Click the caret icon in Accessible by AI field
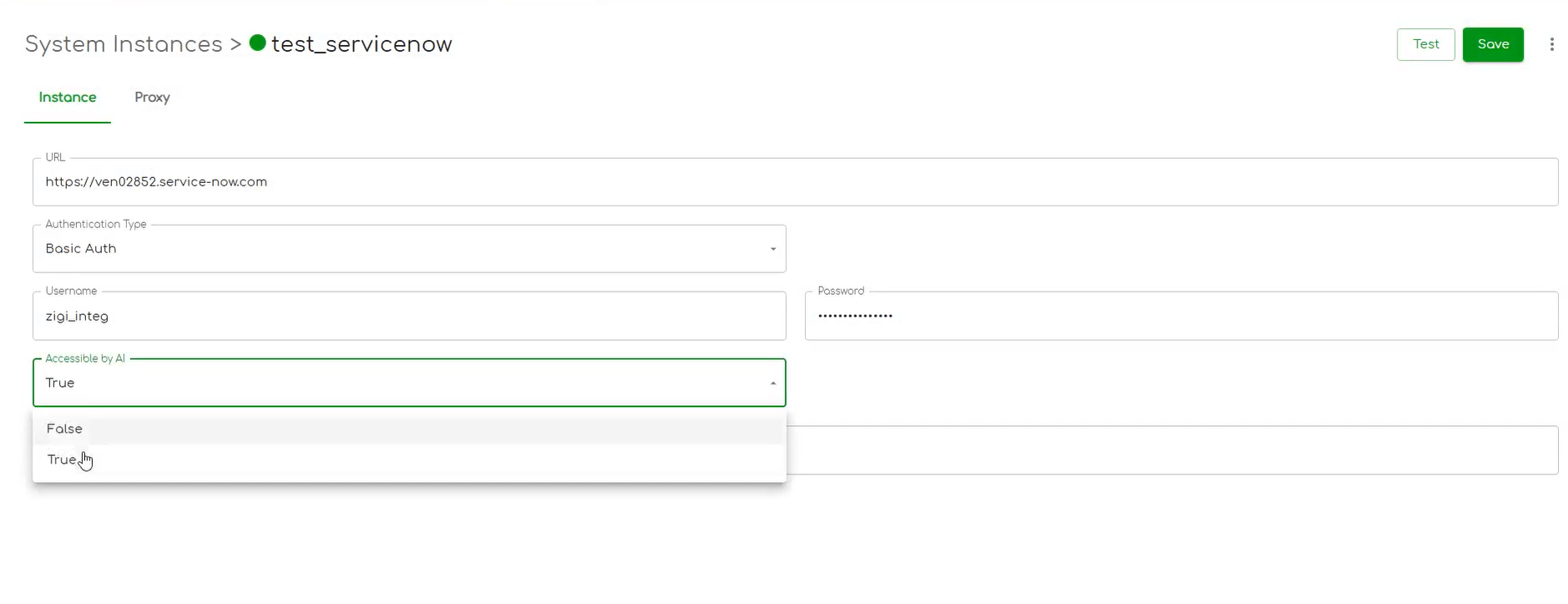Screen dimensions: 1568x604 pos(771,383)
